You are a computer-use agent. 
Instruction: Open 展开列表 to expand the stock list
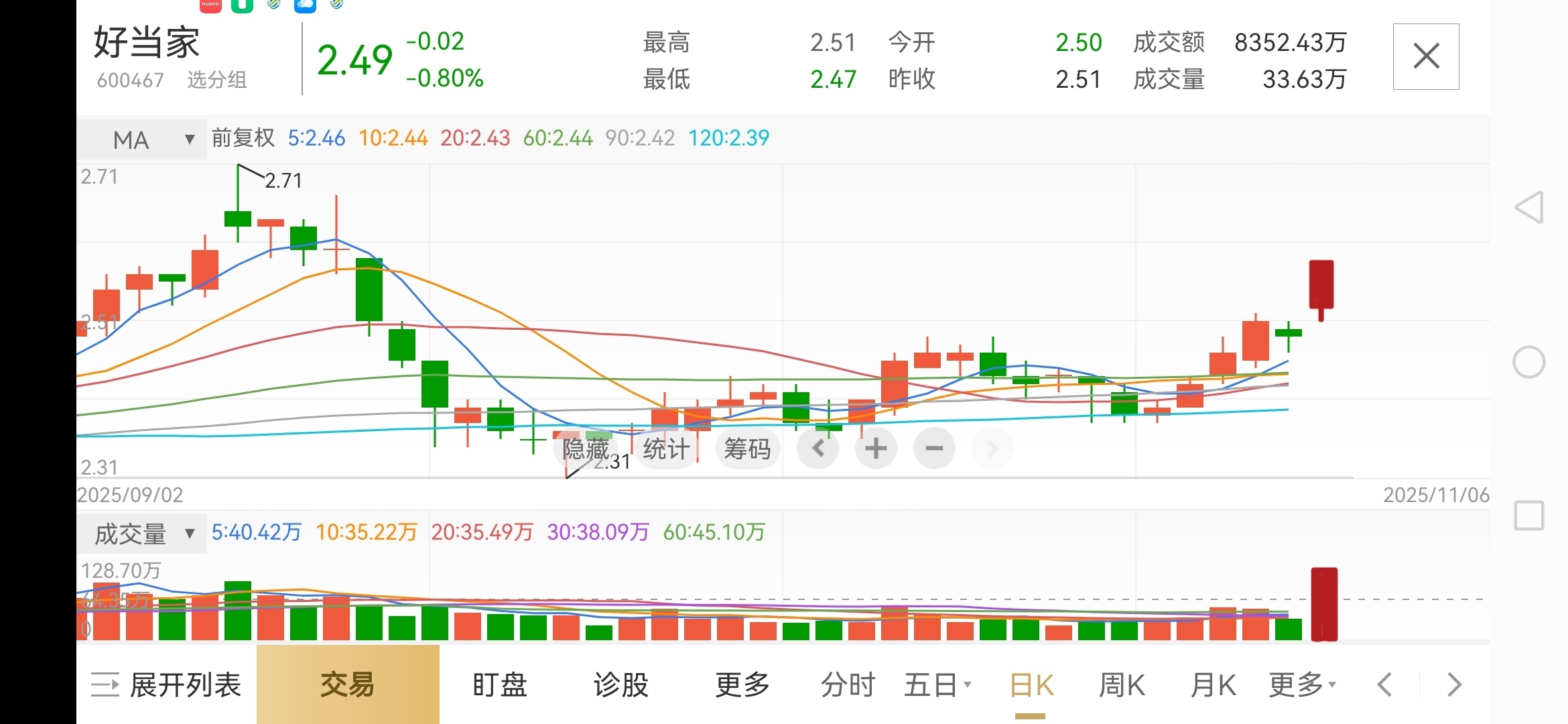[167, 684]
